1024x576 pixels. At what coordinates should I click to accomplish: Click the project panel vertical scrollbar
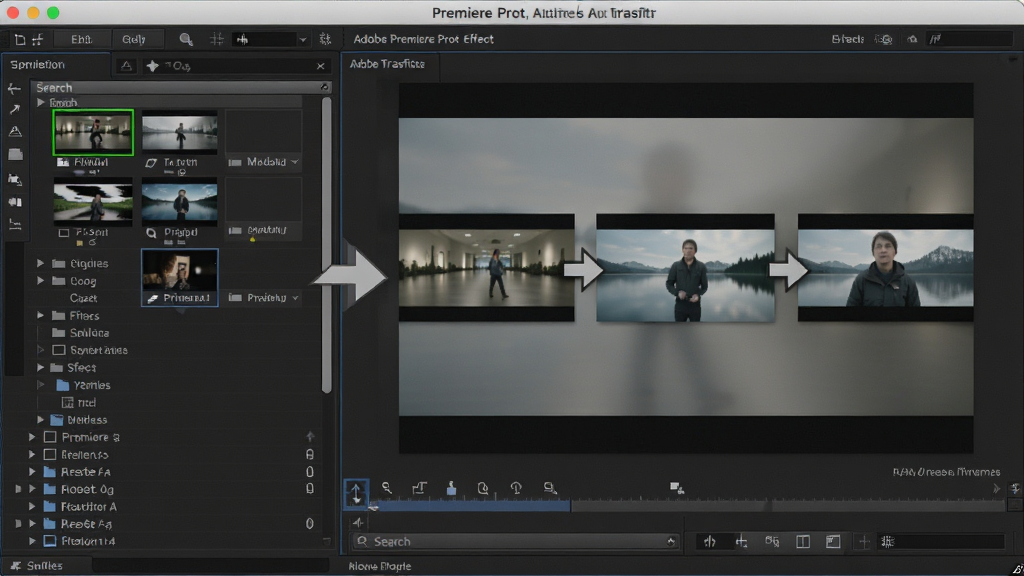[x=327, y=245]
